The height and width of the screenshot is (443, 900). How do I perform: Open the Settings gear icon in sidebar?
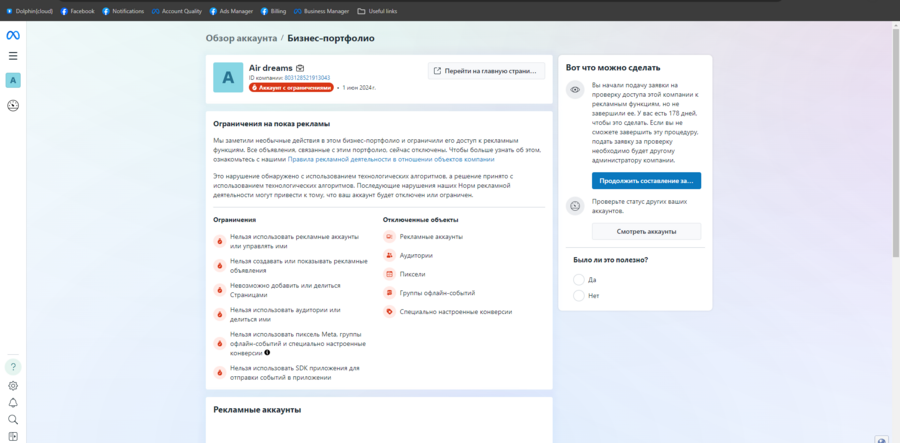tap(13, 386)
